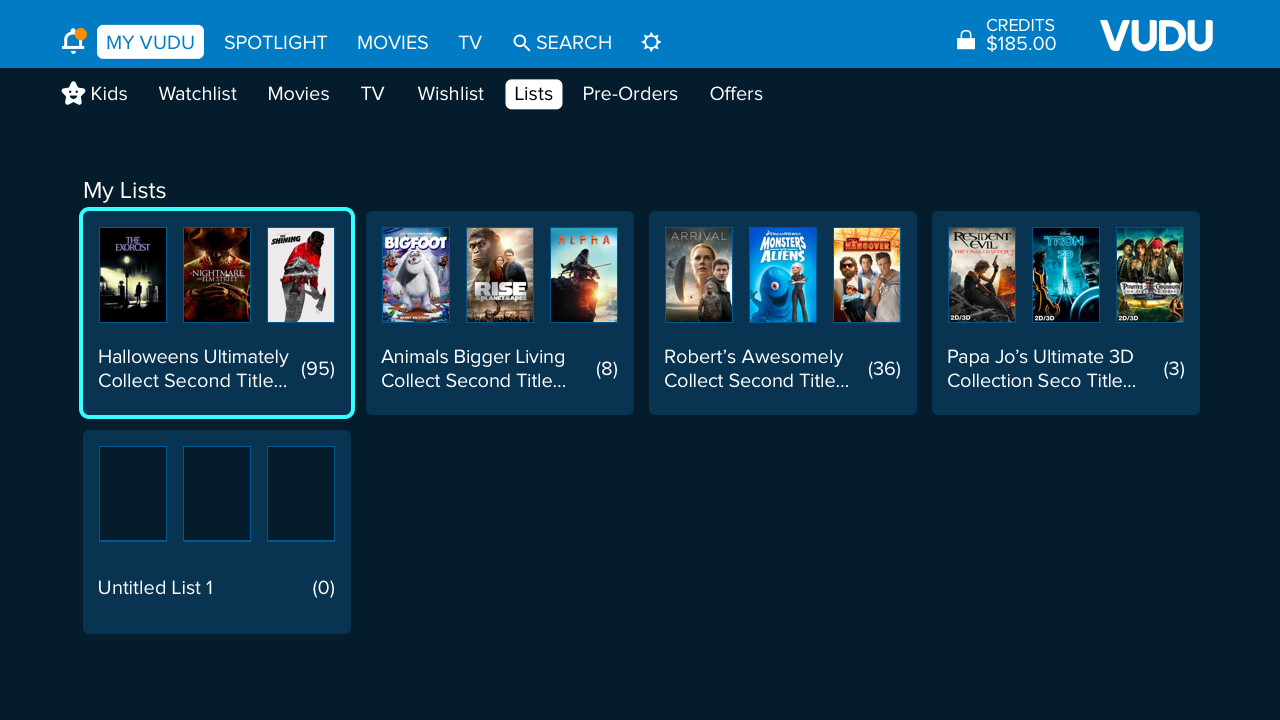
Task: Select the MY VUDU tab
Action: point(150,42)
